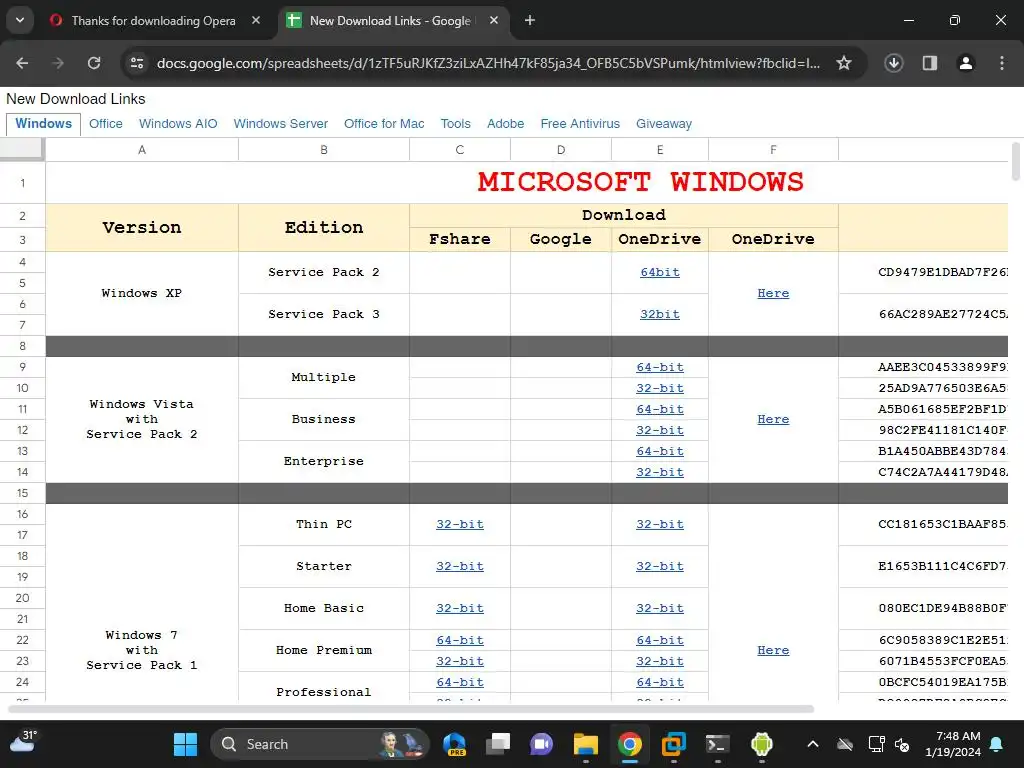Close the Opera download tab
Viewport: 1024px width, 768px height.
[256, 20]
